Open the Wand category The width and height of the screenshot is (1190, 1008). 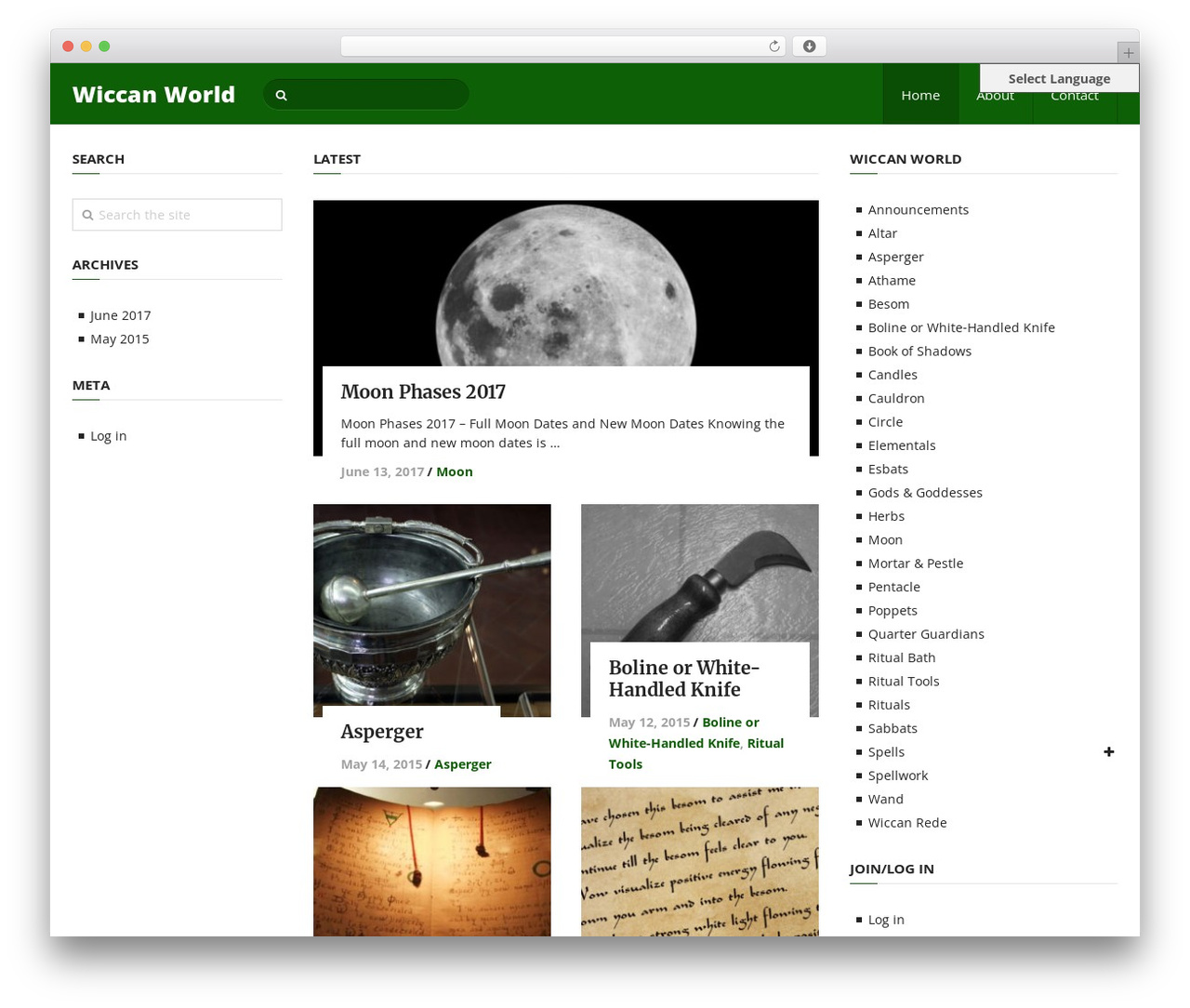885,798
